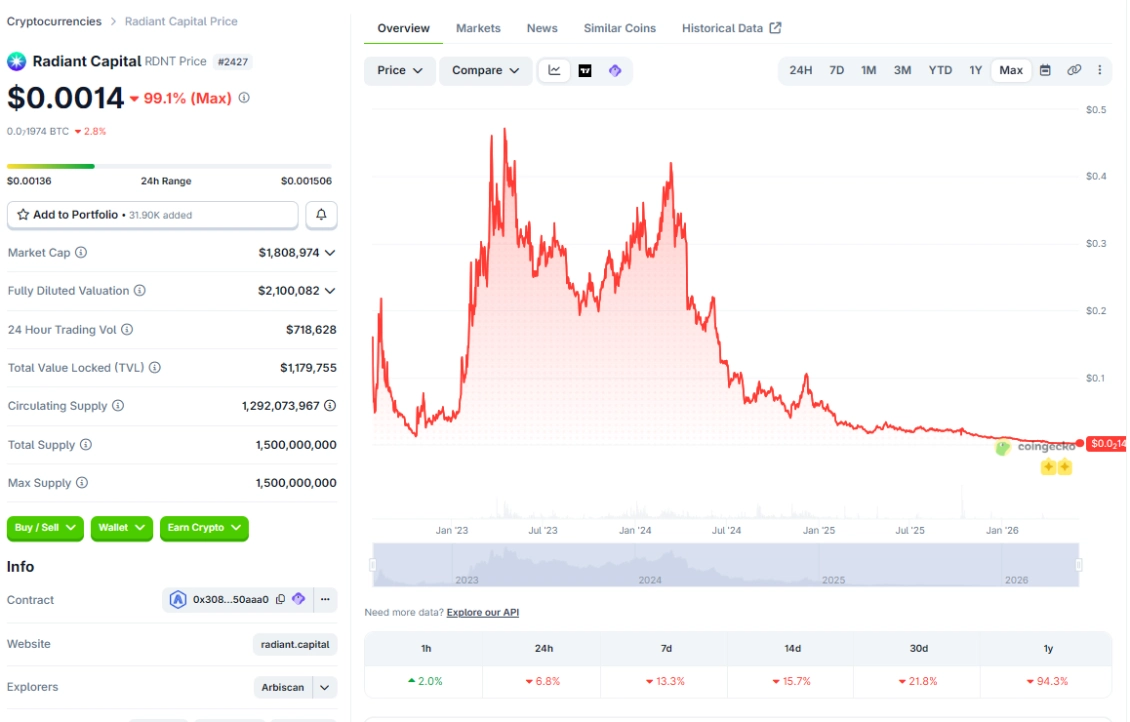The width and height of the screenshot is (1130, 722).
Task: Click info icon next to Market Cap
Action: [81, 252]
